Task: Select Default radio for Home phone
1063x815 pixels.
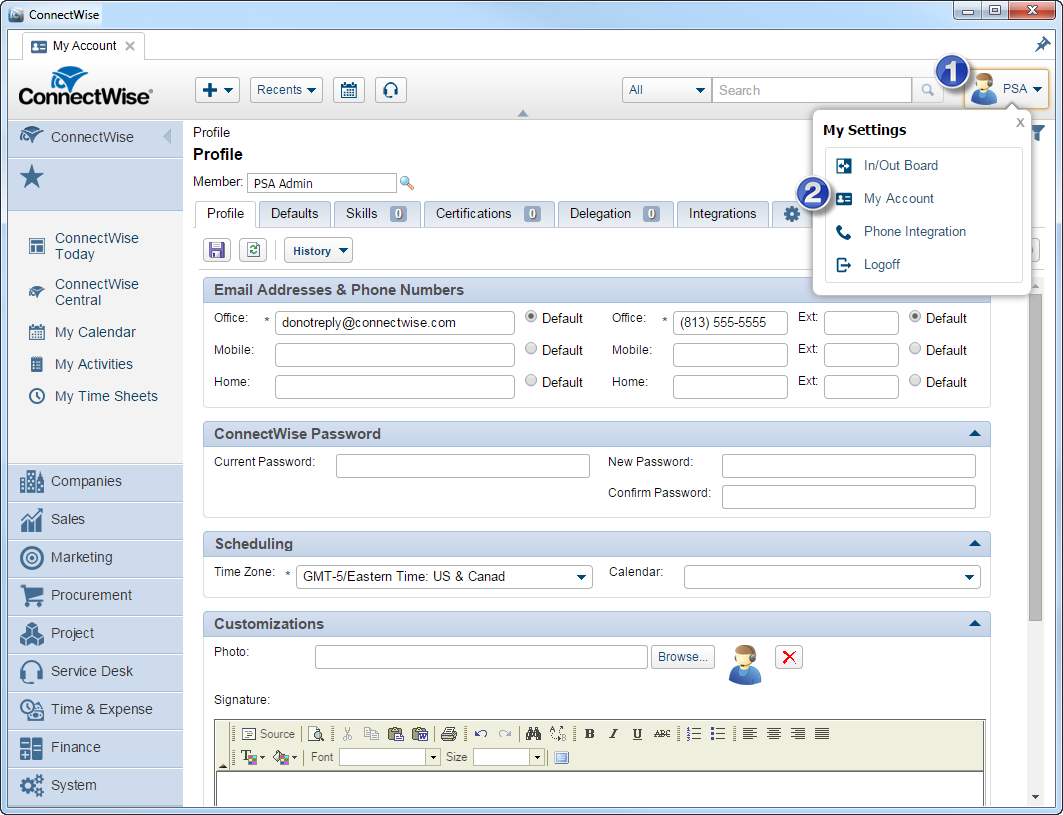Action: click(915, 380)
